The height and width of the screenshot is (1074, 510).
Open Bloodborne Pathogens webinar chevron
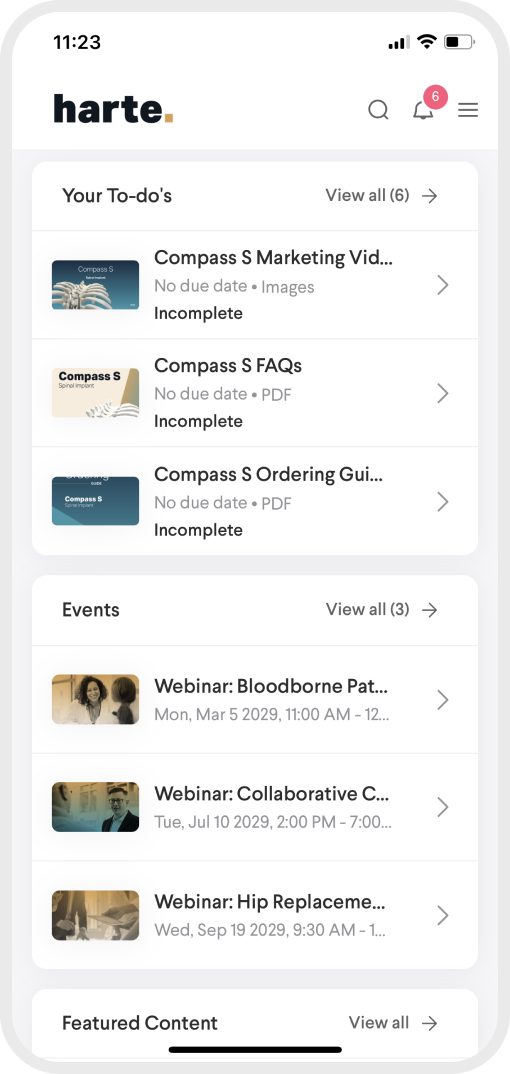tap(443, 699)
